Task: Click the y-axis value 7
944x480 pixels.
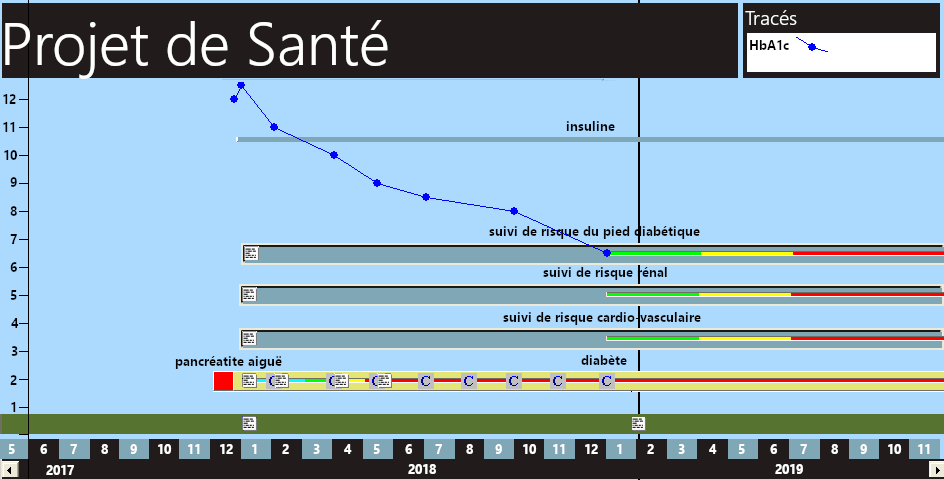Action: [14, 239]
